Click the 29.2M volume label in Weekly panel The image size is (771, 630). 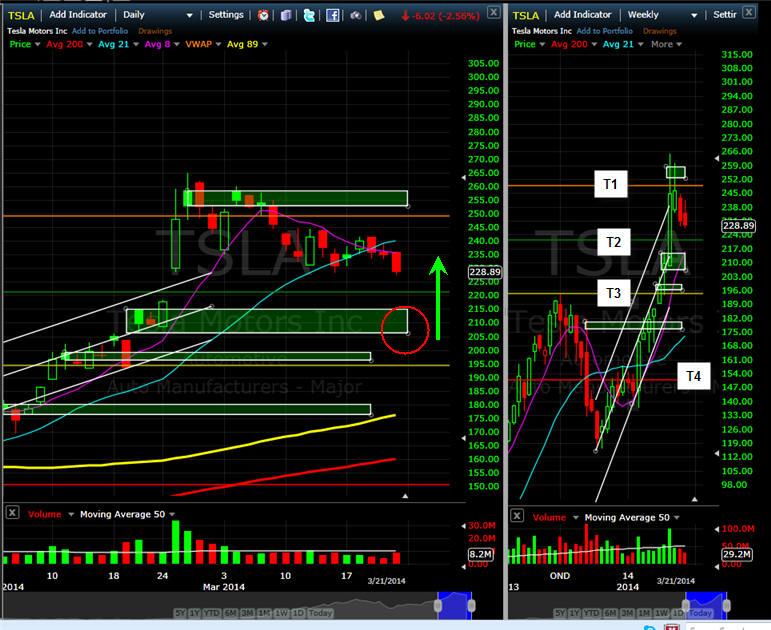point(736,554)
